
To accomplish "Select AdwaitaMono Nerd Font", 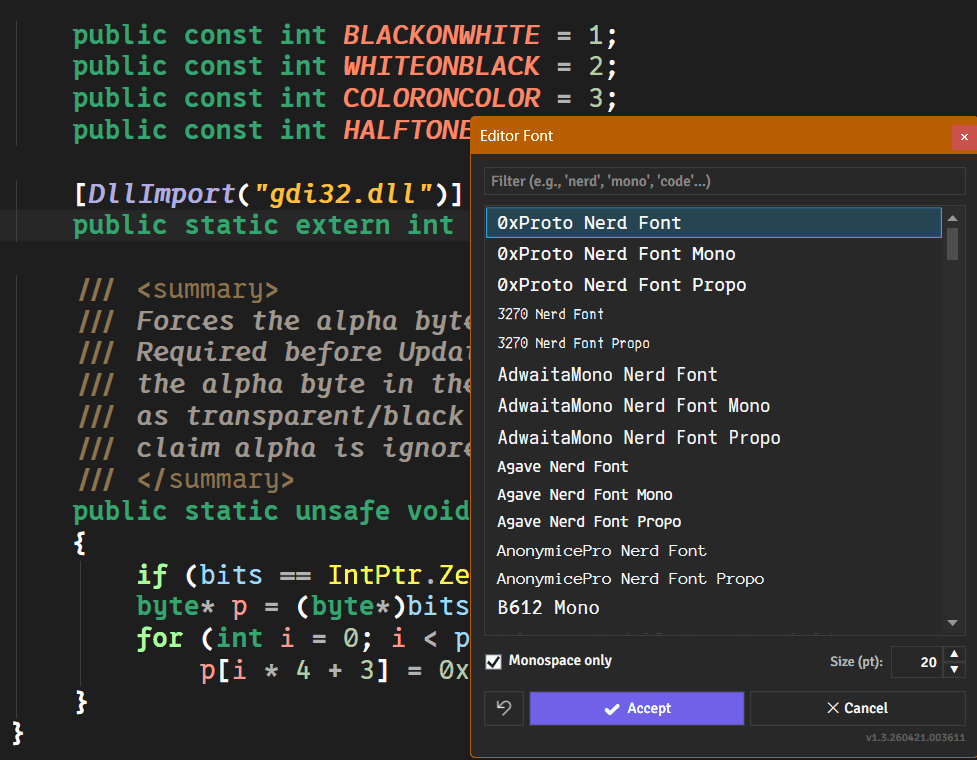I will [x=713, y=374].
